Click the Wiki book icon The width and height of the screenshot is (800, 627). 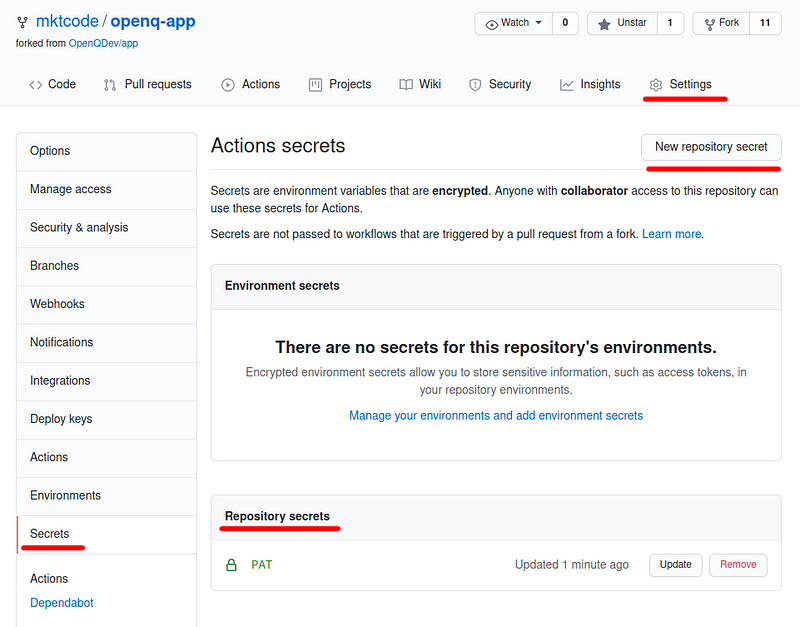pos(406,85)
